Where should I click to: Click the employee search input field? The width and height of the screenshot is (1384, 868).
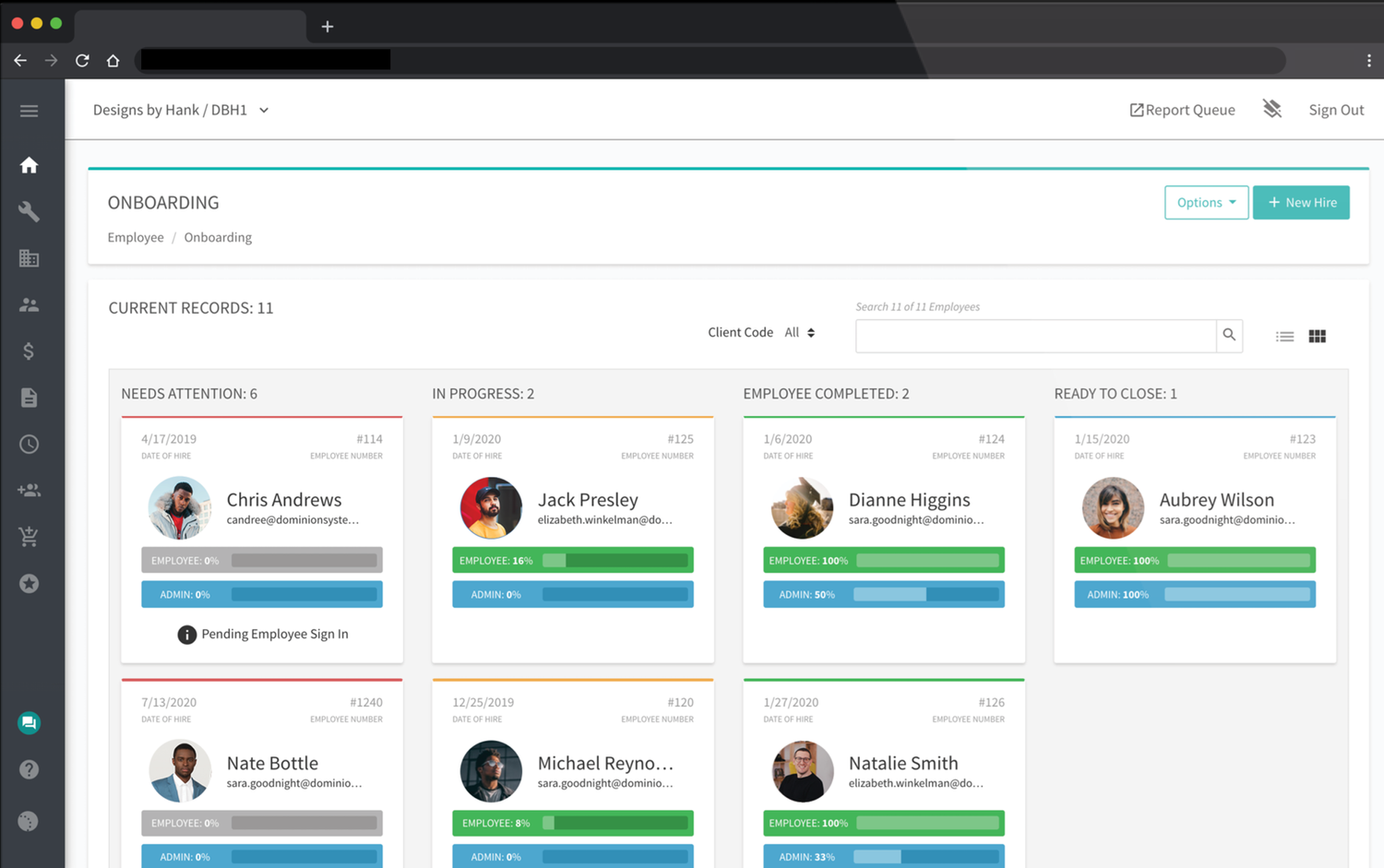(1035, 336)
